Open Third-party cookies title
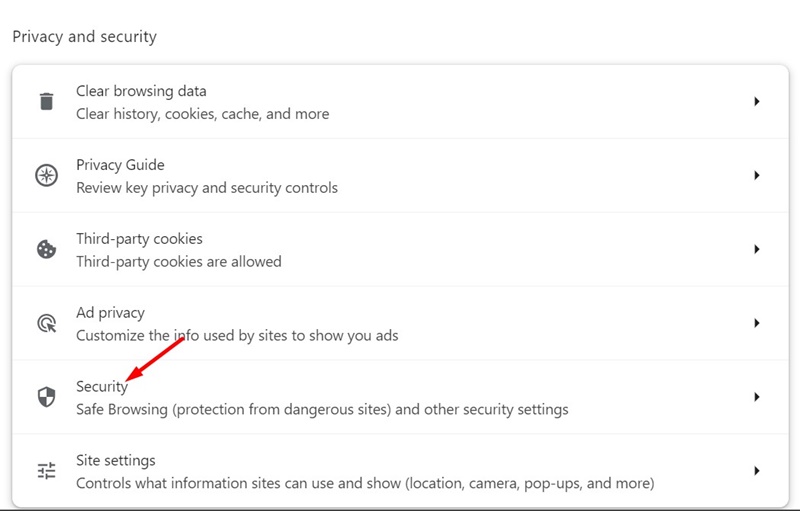This screenshot has height=511, width=800. click(x=139, y=239)
